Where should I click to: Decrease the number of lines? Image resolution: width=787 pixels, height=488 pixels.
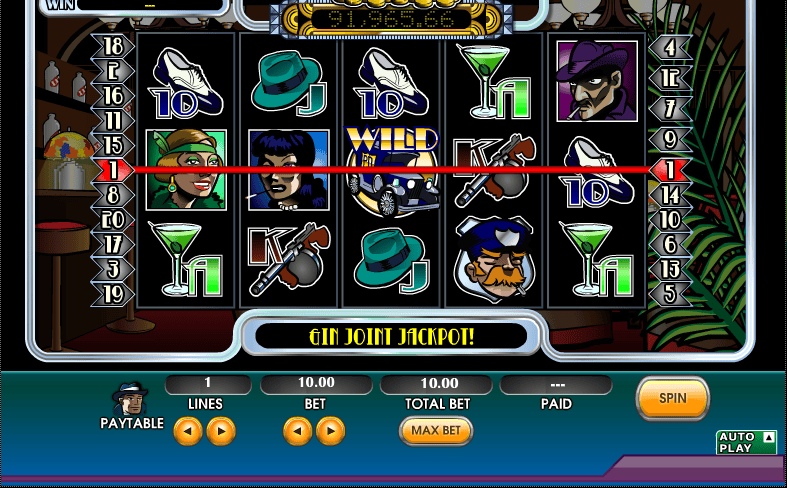(x=188, y=431)
